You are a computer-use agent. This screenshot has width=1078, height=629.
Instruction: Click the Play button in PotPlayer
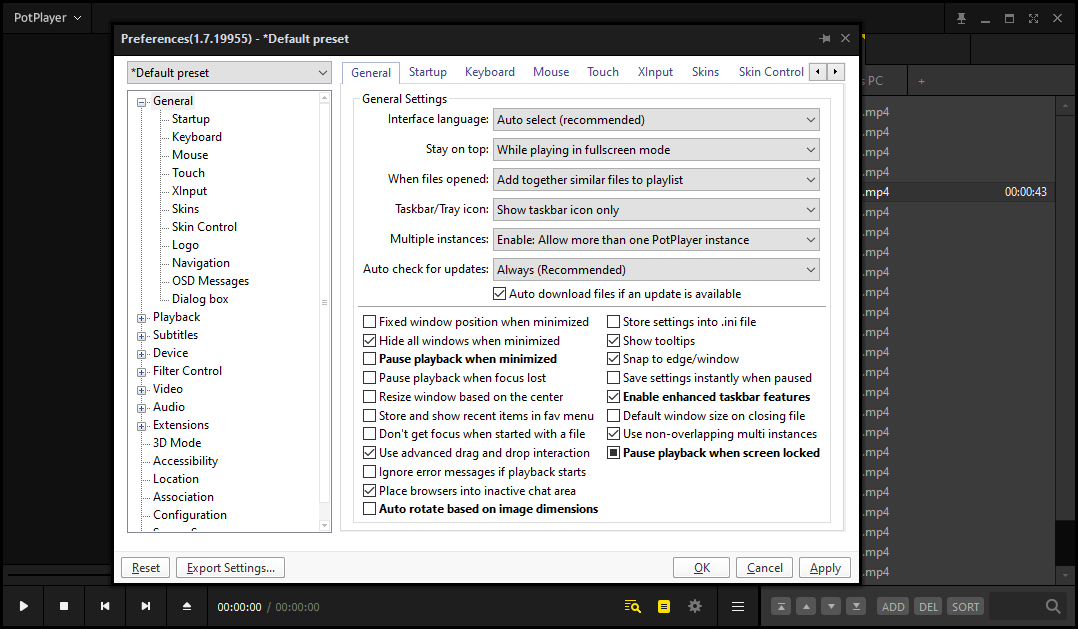coord(23,606)
